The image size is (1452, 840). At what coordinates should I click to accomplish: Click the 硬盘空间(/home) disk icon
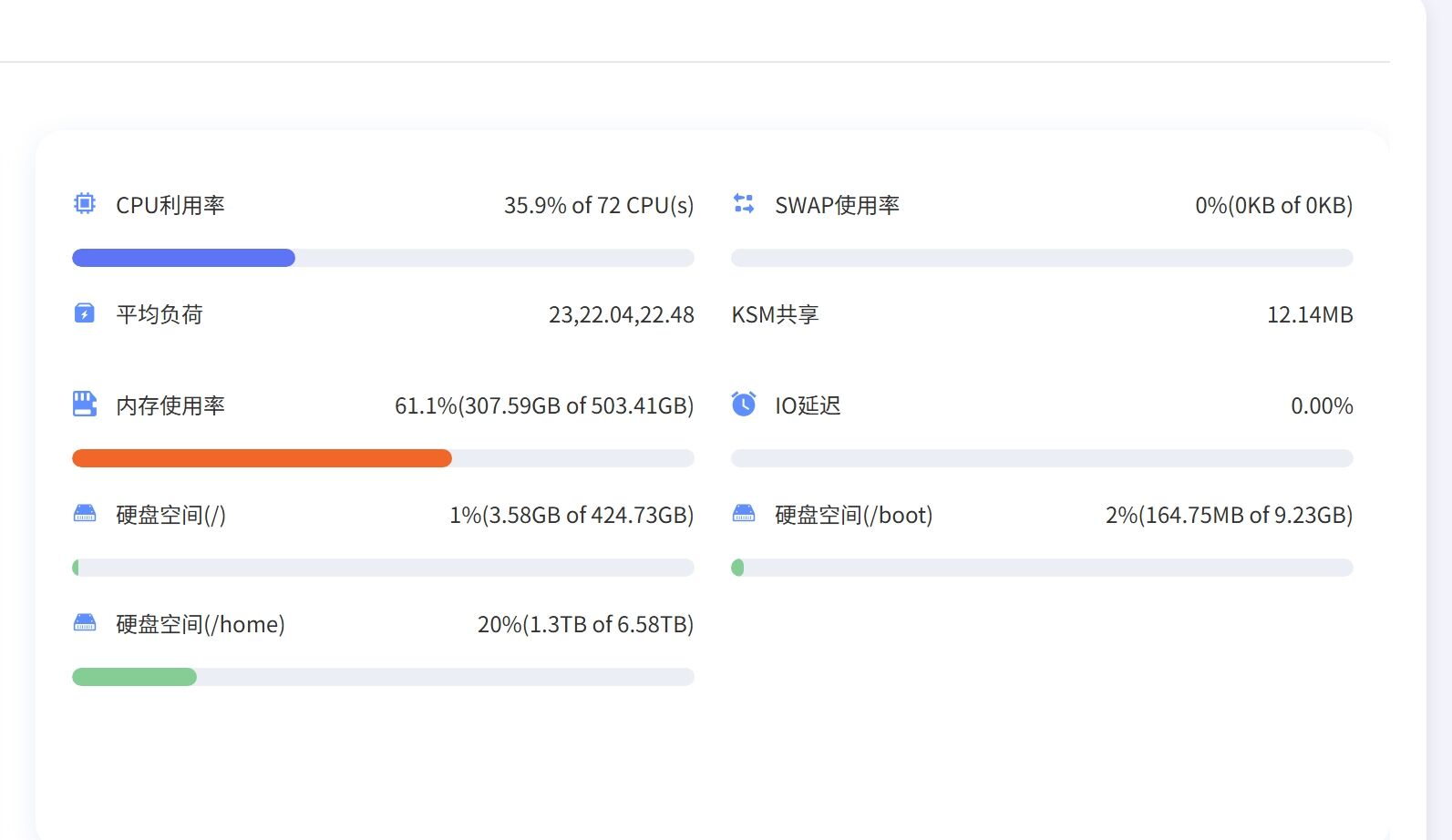click(84, 624)
